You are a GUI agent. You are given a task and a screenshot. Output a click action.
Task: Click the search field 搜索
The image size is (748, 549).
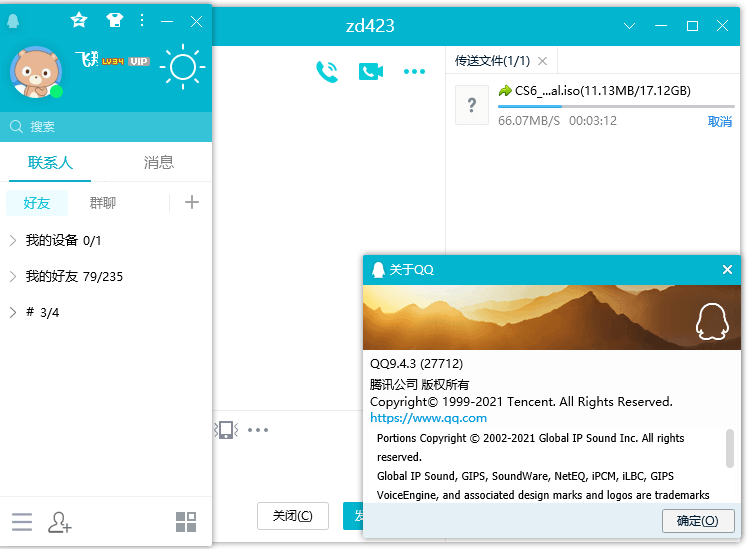(106, 126)
